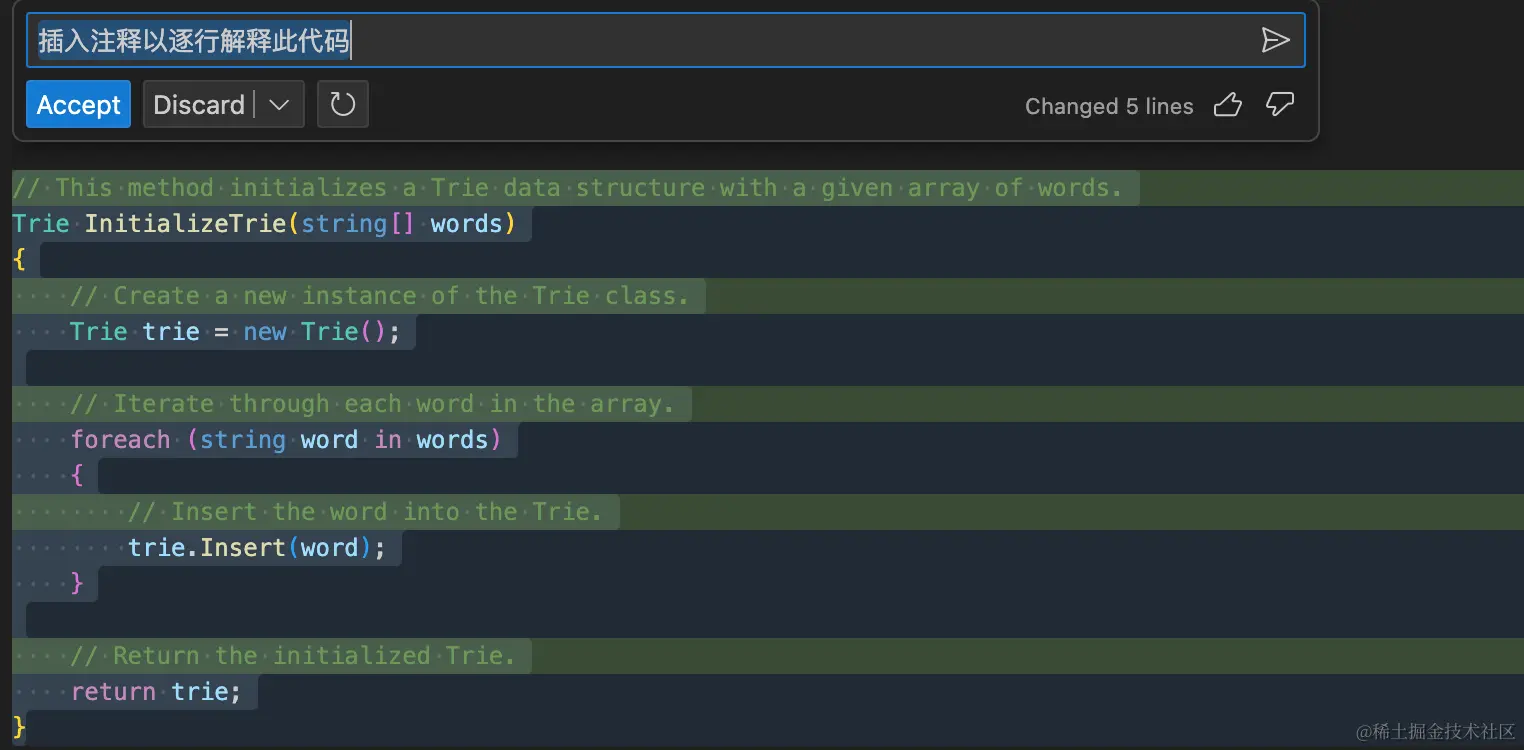The image size is (1524, 750).
Task: Click the "Create a new instance" comment line
Action: tap(400, 296)
